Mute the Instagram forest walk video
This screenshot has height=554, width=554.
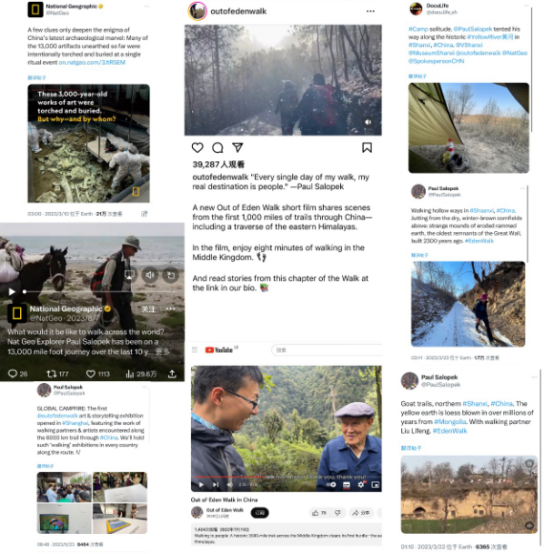pyautogui.click(x=368, y=122)
